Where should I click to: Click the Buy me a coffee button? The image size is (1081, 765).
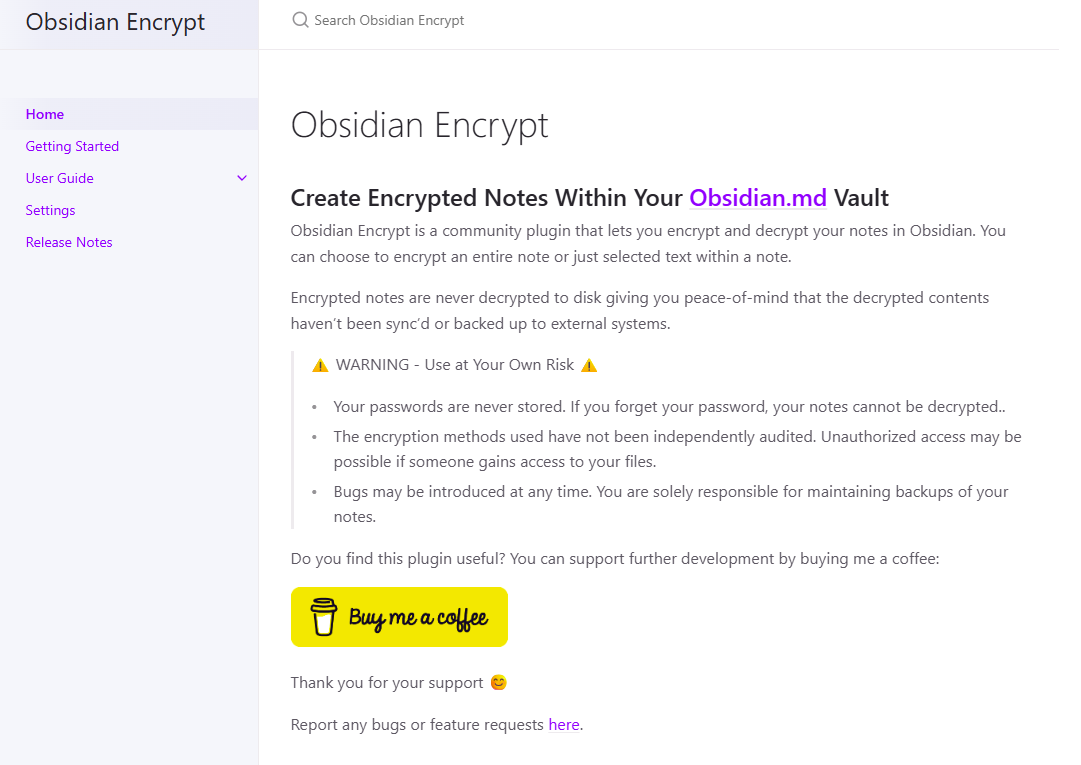(399, 617)
